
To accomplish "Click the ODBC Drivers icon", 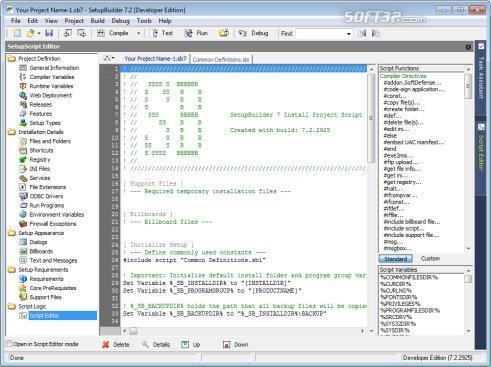I will coord(23,196).
